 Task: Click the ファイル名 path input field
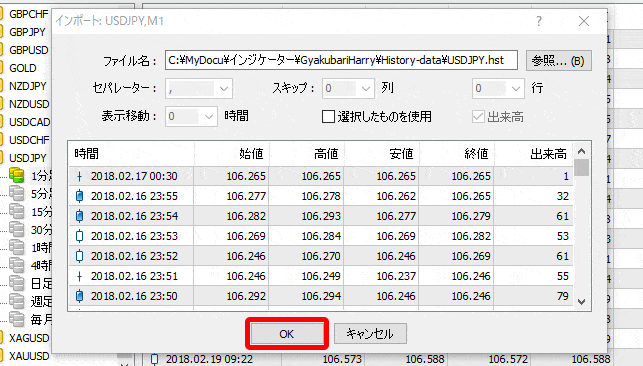[x=341, y=61]
